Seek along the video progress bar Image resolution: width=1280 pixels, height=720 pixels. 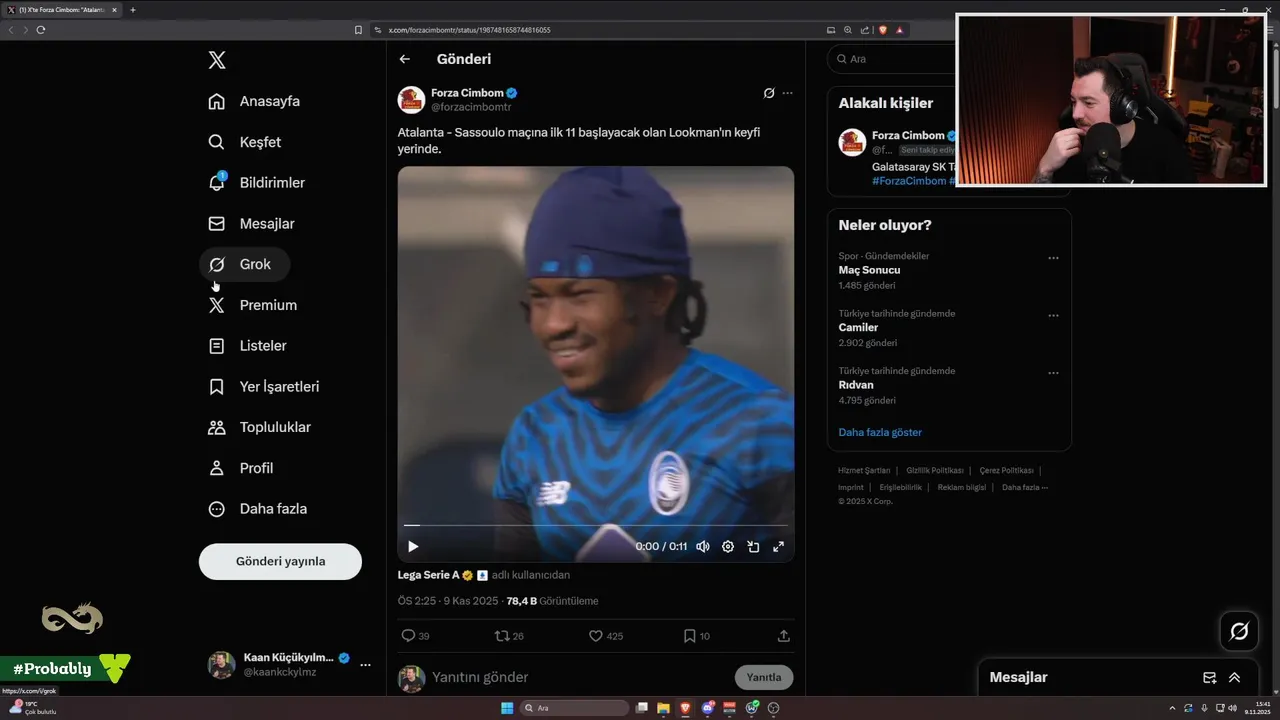(x=596, y=525)
